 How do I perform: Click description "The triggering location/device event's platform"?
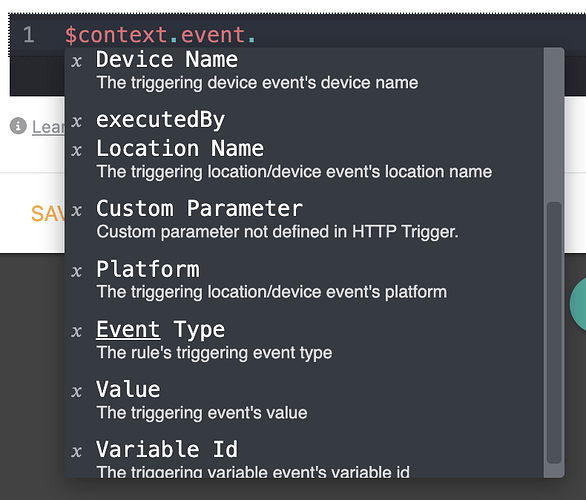point(272,292)
